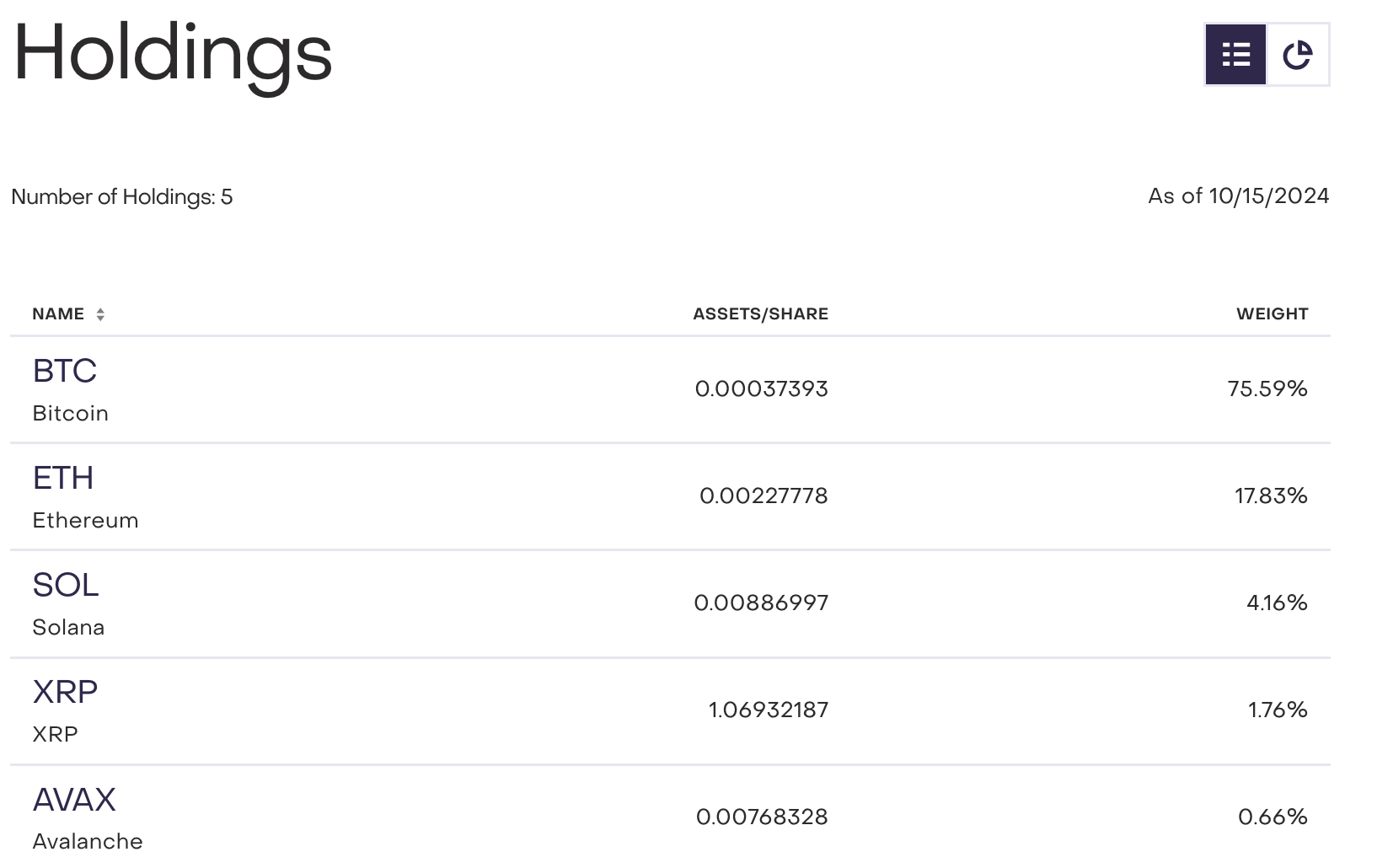Open the BTC ticker link
Image resolution: width=1377 pixels, height=868 pixels.
[x=65, y=371]
